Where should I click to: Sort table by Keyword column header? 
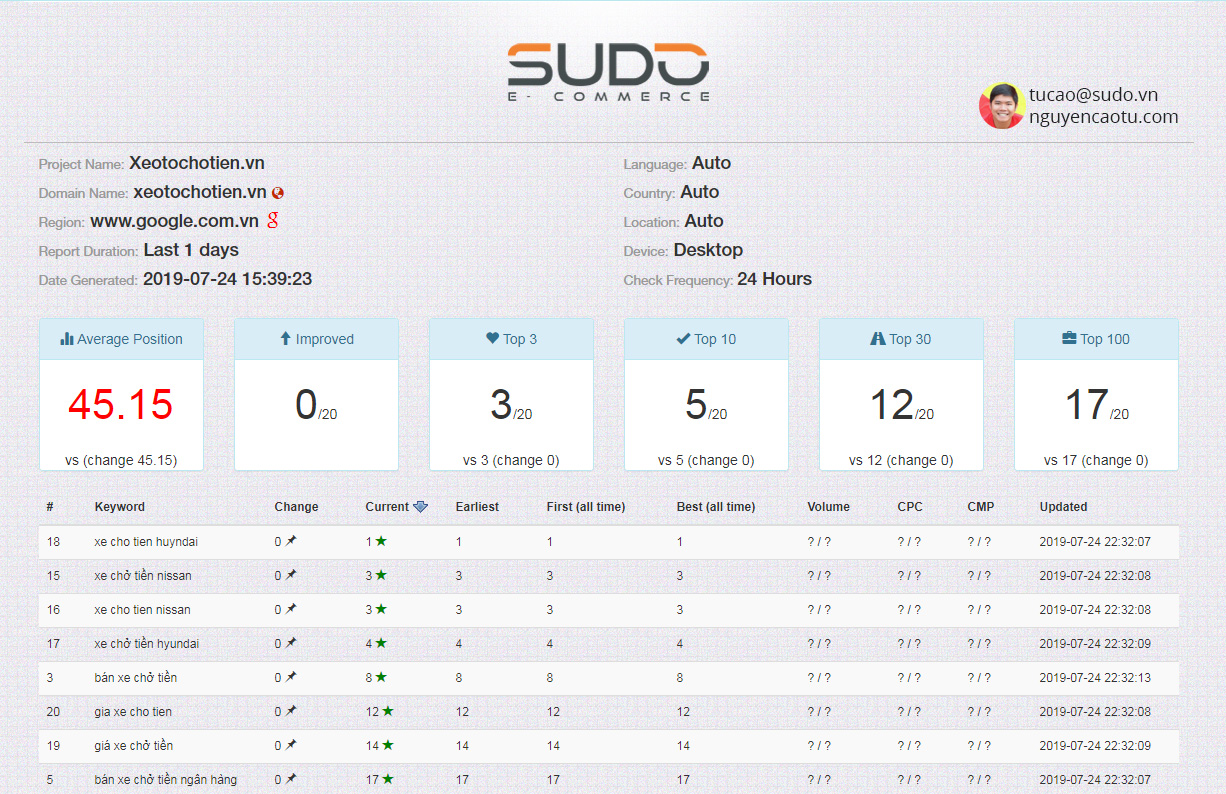[119, 507]
